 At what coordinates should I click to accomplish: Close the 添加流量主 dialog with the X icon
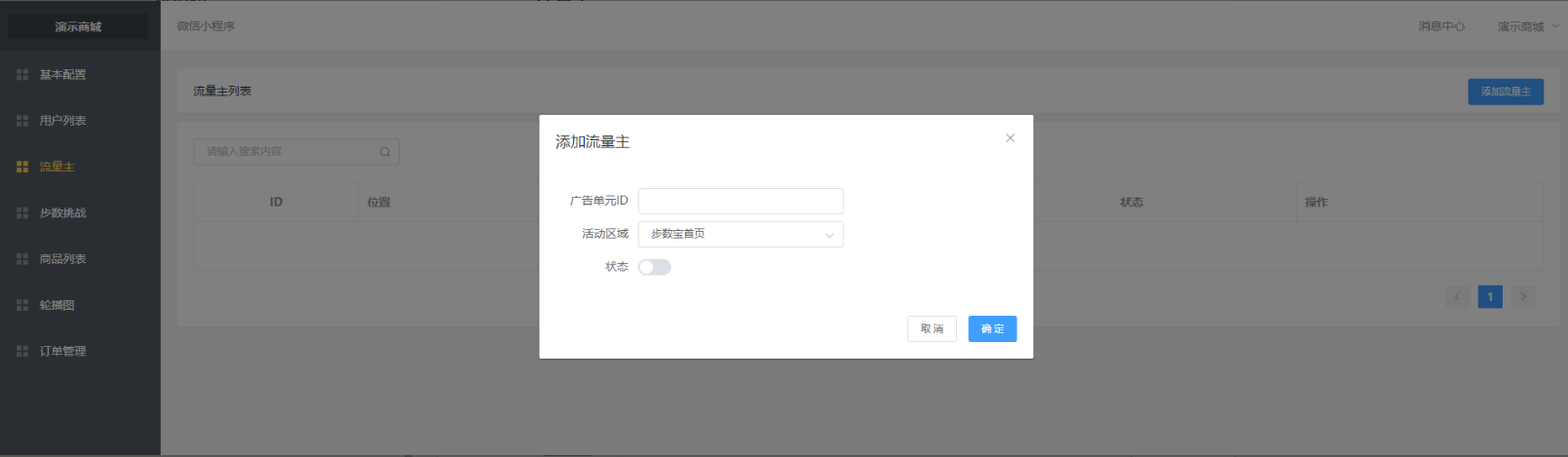(x=1010, y=138)
